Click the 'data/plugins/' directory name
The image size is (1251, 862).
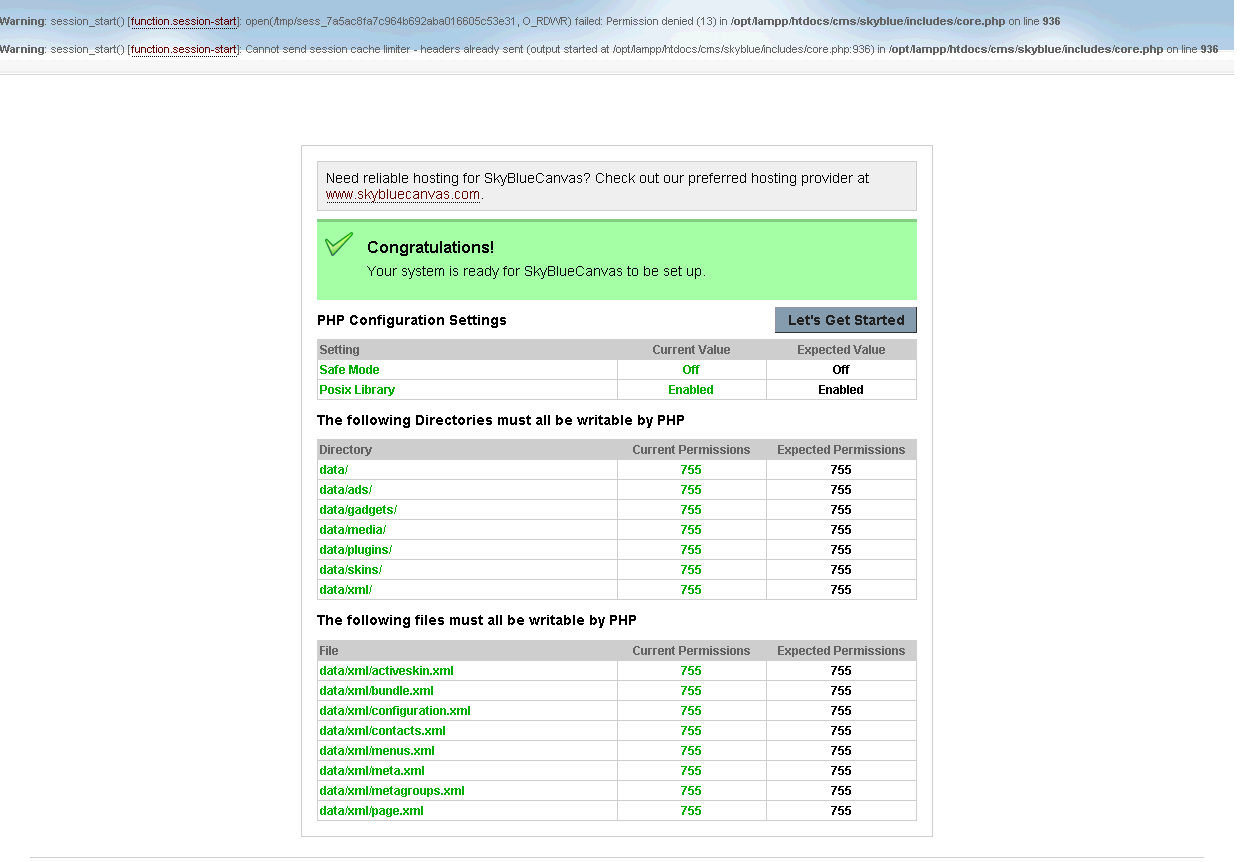coord(355,550)
